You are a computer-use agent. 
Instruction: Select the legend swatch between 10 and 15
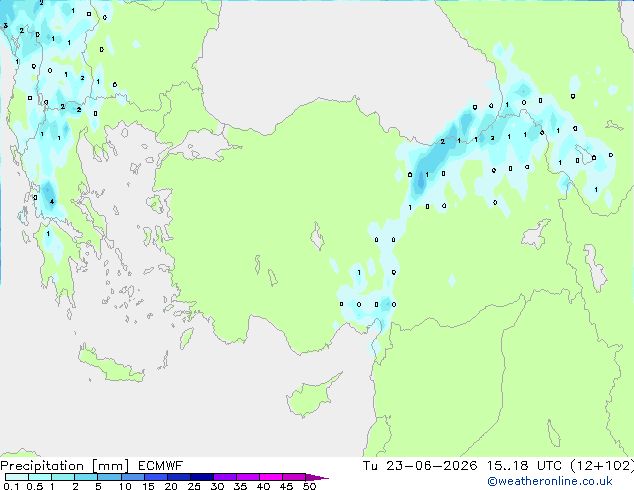pyautogui.click(x=133, y=477)
